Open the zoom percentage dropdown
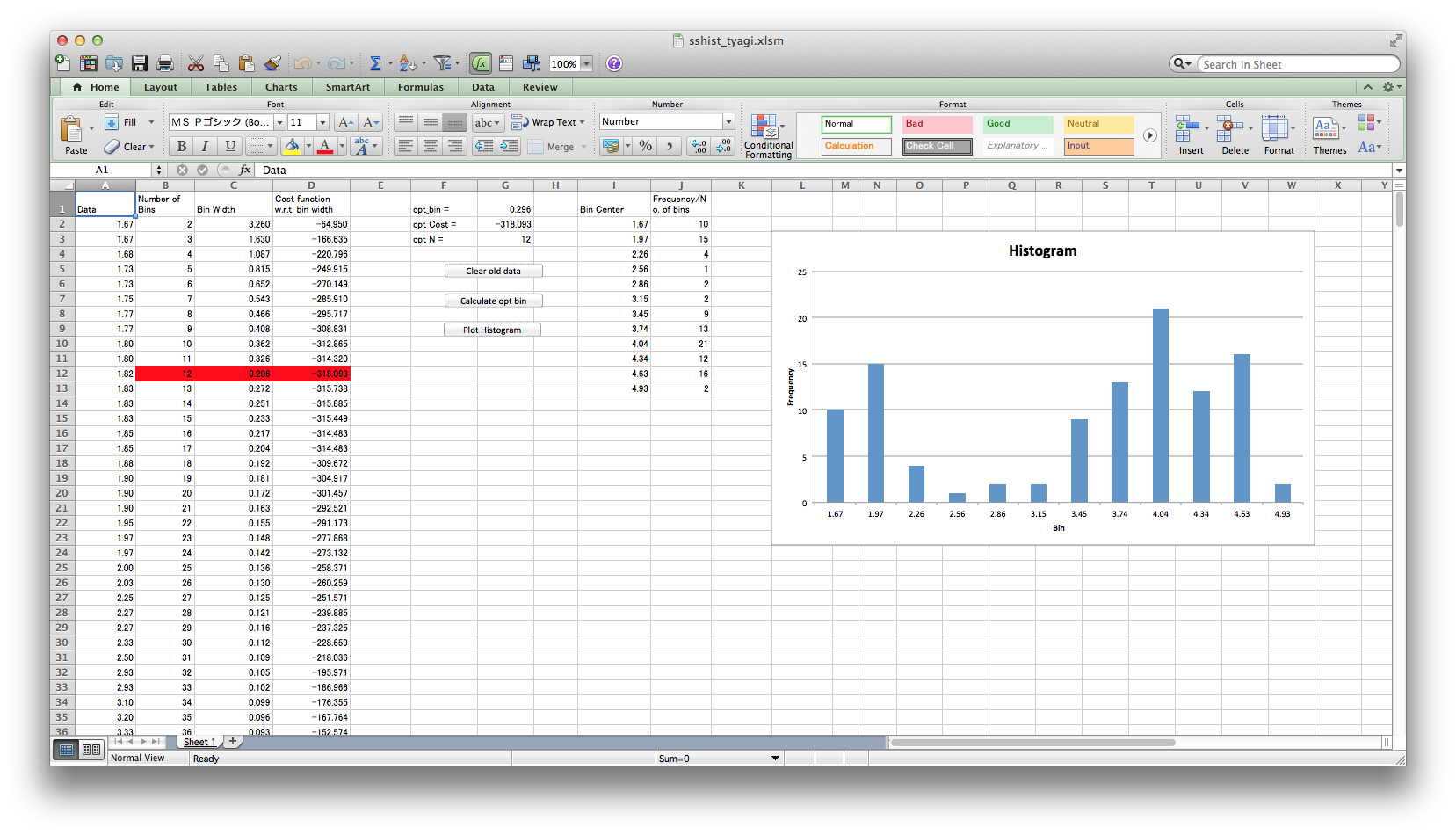 (586, 64)
